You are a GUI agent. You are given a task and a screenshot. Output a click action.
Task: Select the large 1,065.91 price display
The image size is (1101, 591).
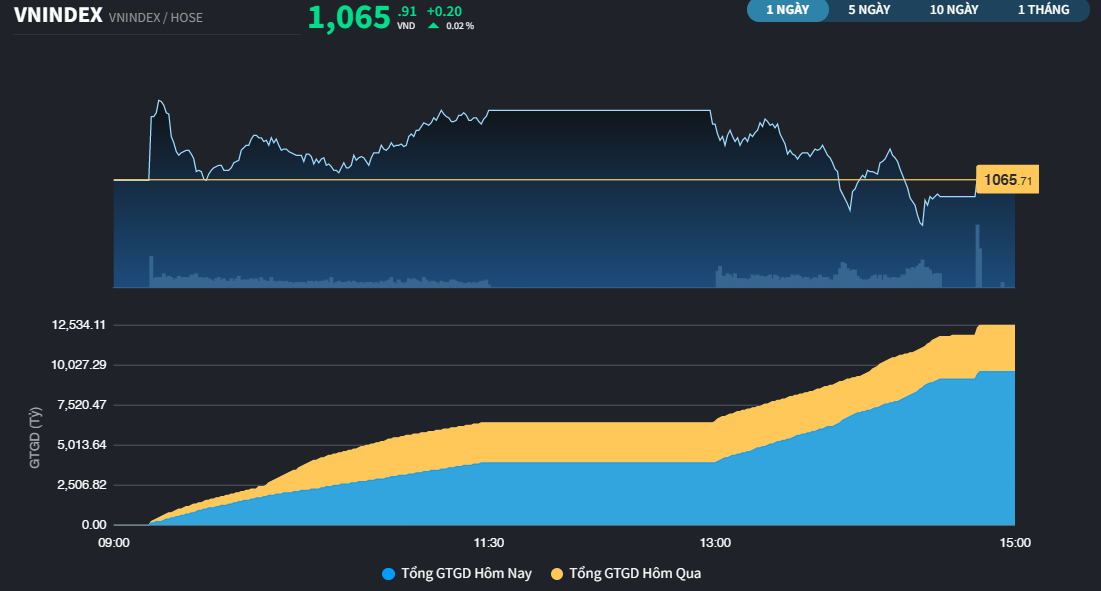click(x=349, y=17)
